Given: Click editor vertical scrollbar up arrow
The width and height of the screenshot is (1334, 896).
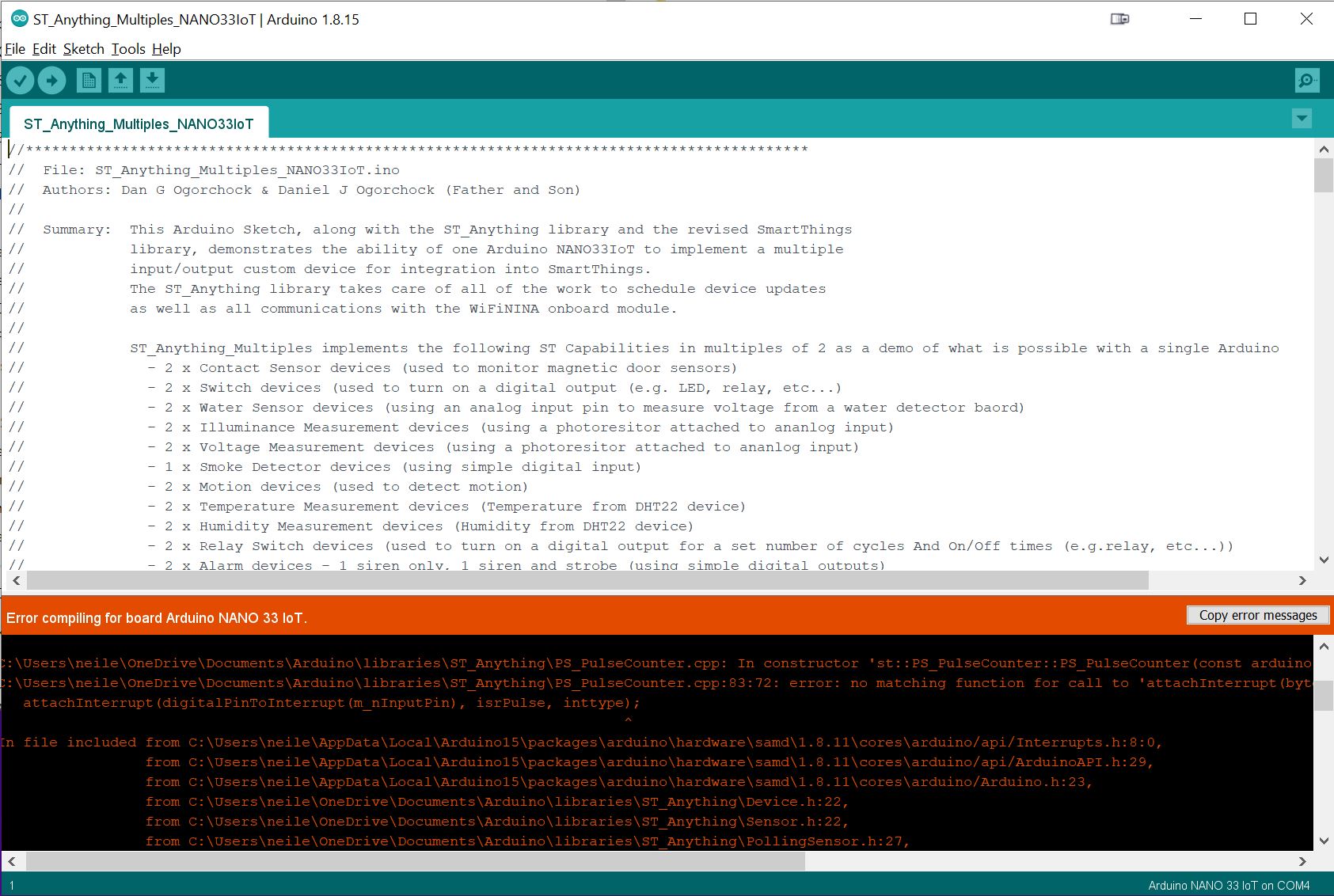Looking at the screenshot, I should [1324, 149].
